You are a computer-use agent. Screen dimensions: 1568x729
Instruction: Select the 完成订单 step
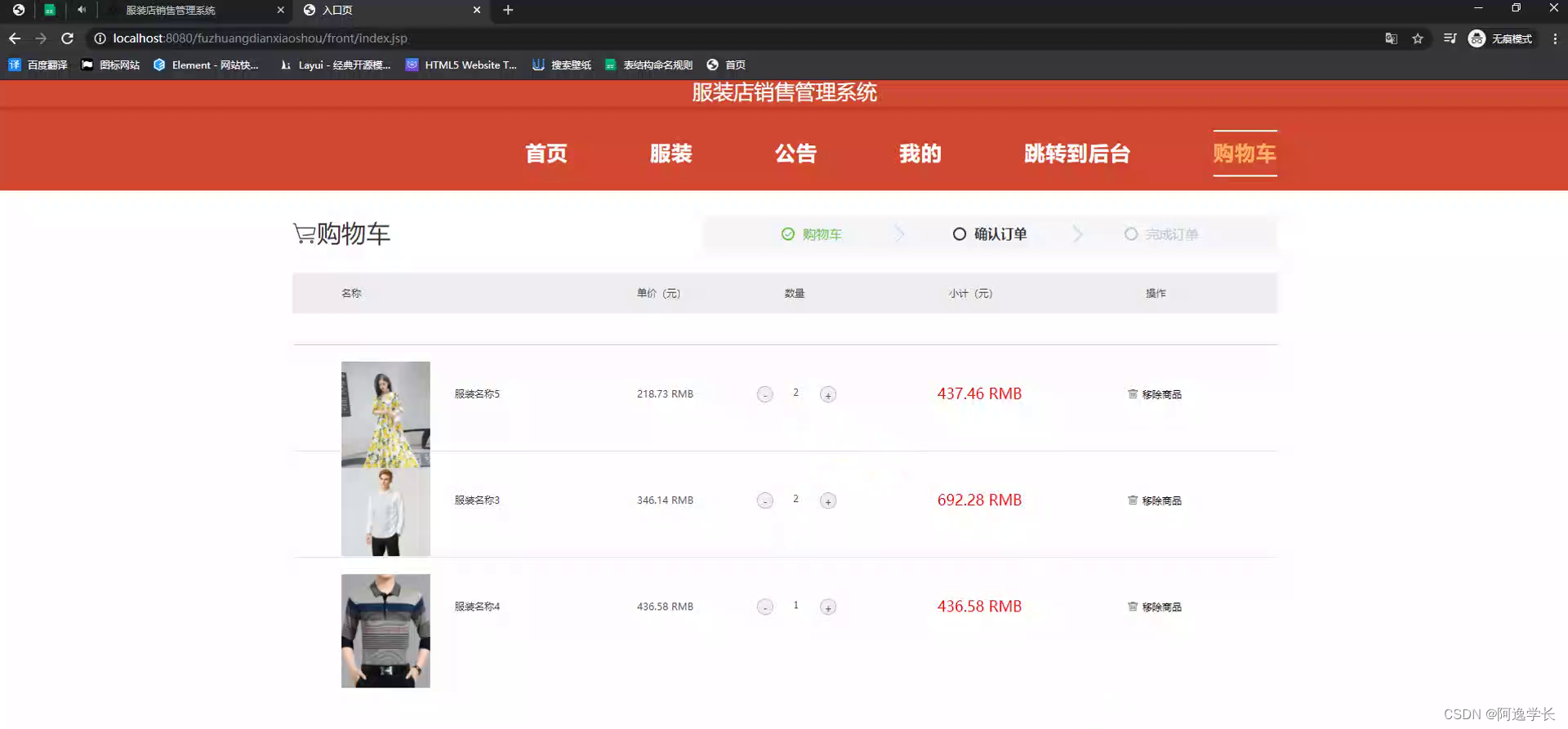[1161, 234]
